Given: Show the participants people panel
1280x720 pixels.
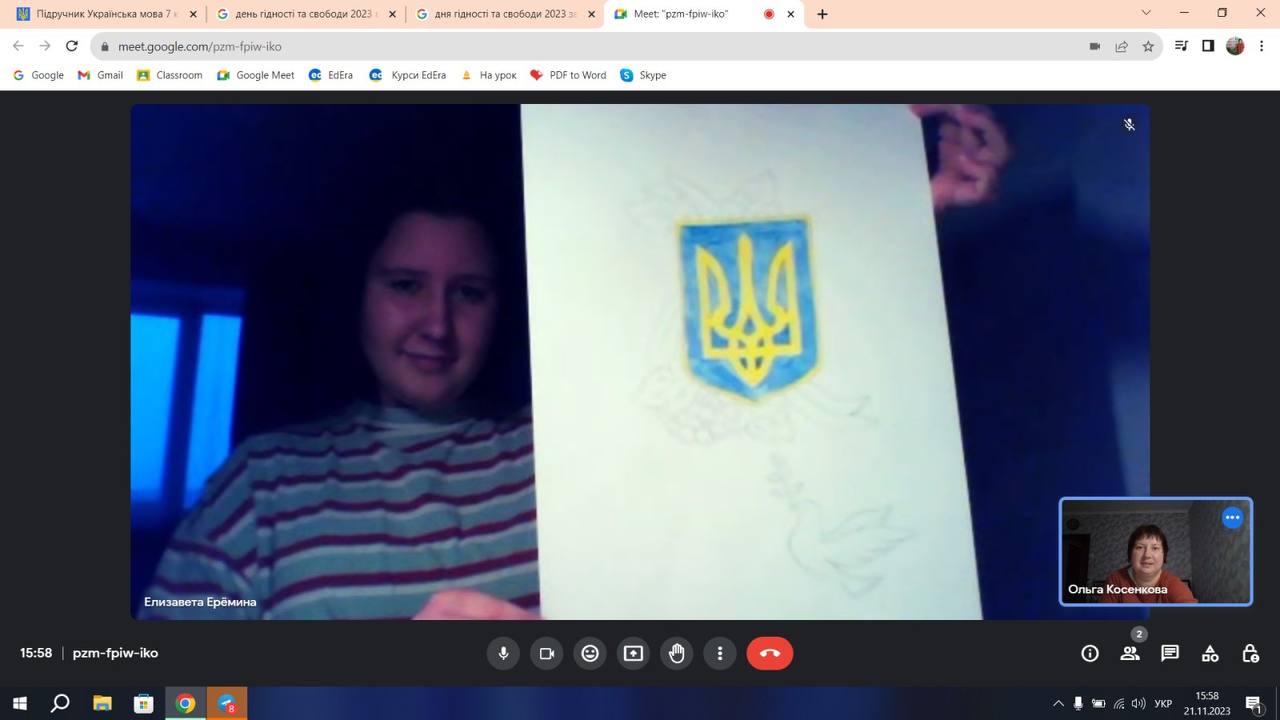Looking at the screenshot, I should (x=1130, y=653).
